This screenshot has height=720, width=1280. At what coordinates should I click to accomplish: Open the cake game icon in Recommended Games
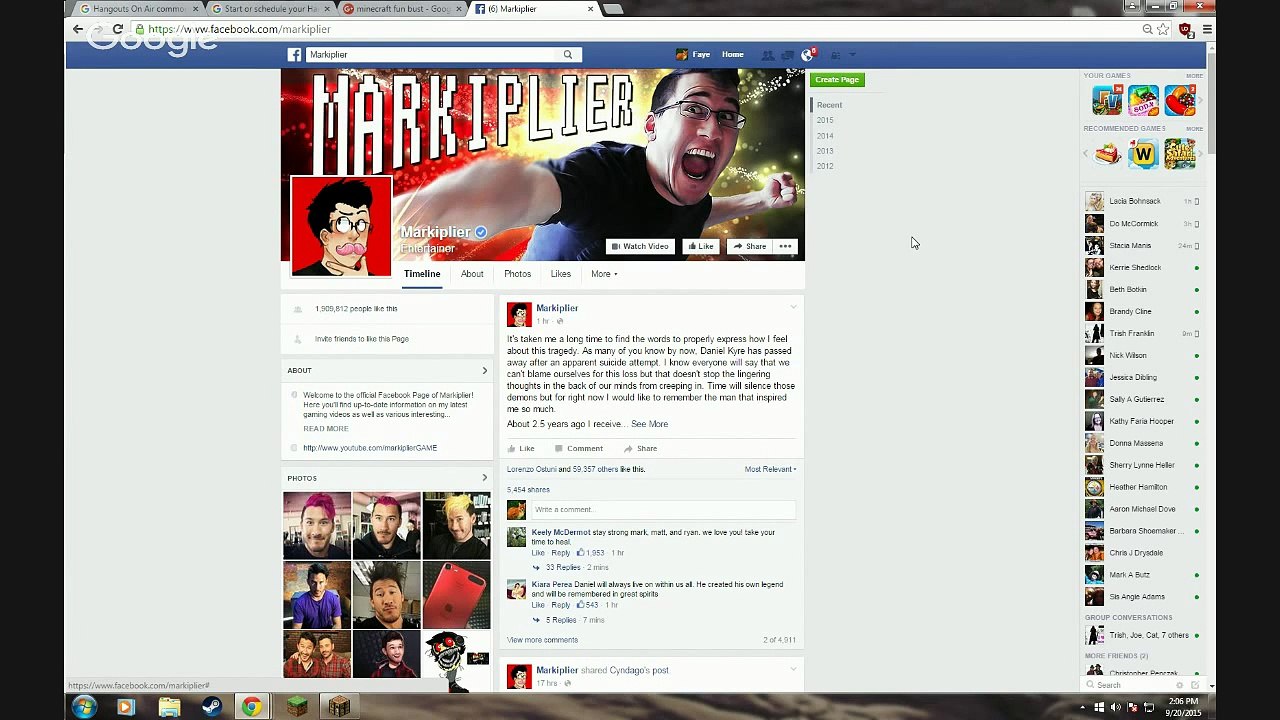point(1107,154)
